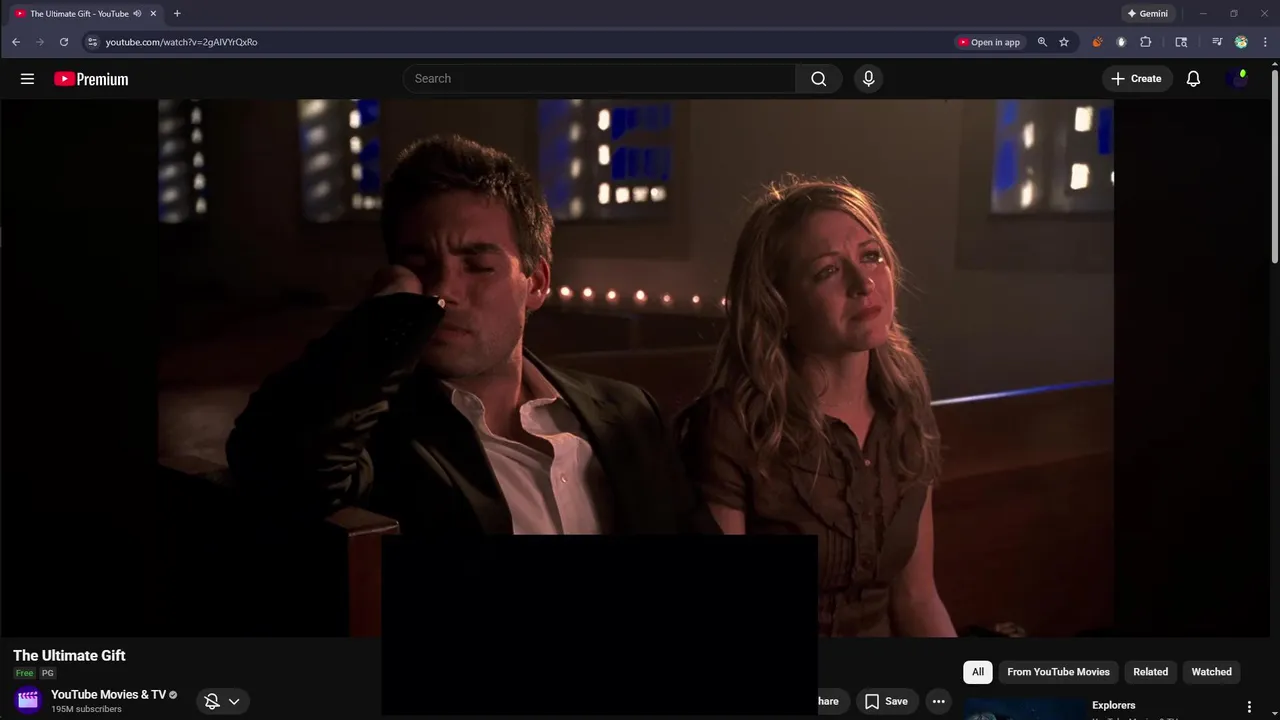Close The Ultimate Gift tab
The width and height of the screenshot is (1280, 720).
pyautogui.click(x=153, y=14)
